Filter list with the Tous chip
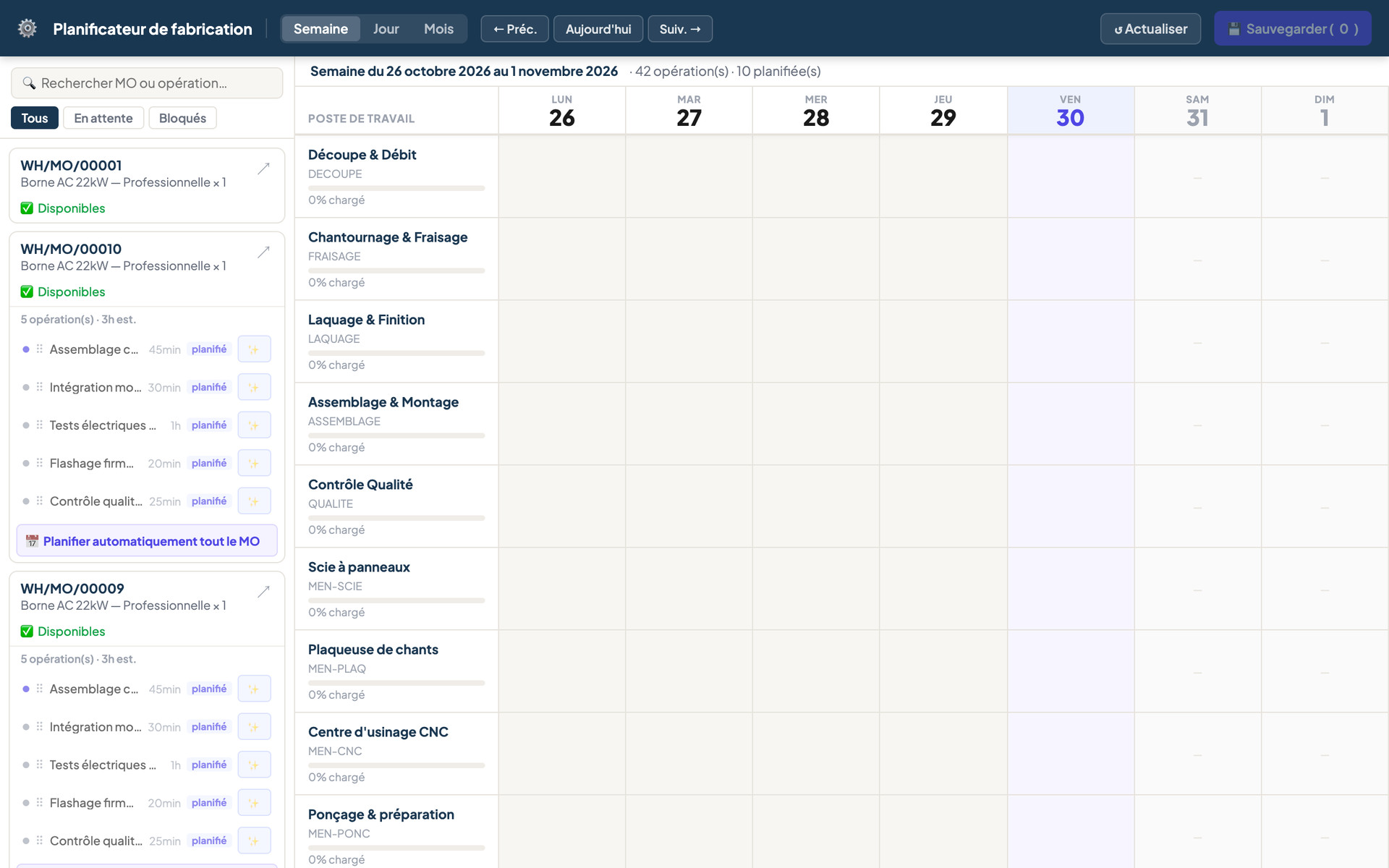 (x=35, y=118)
